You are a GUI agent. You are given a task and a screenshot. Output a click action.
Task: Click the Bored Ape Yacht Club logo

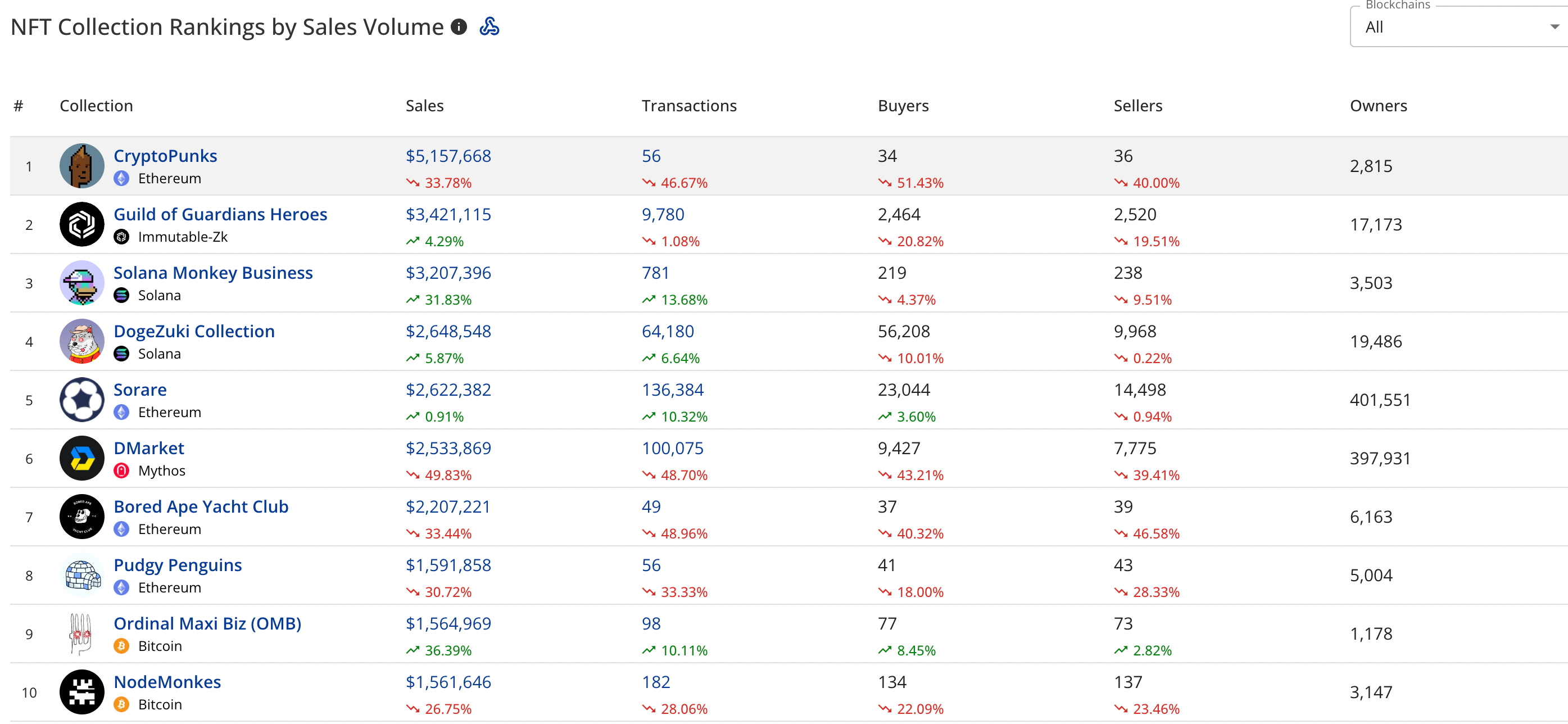[81, 517]
